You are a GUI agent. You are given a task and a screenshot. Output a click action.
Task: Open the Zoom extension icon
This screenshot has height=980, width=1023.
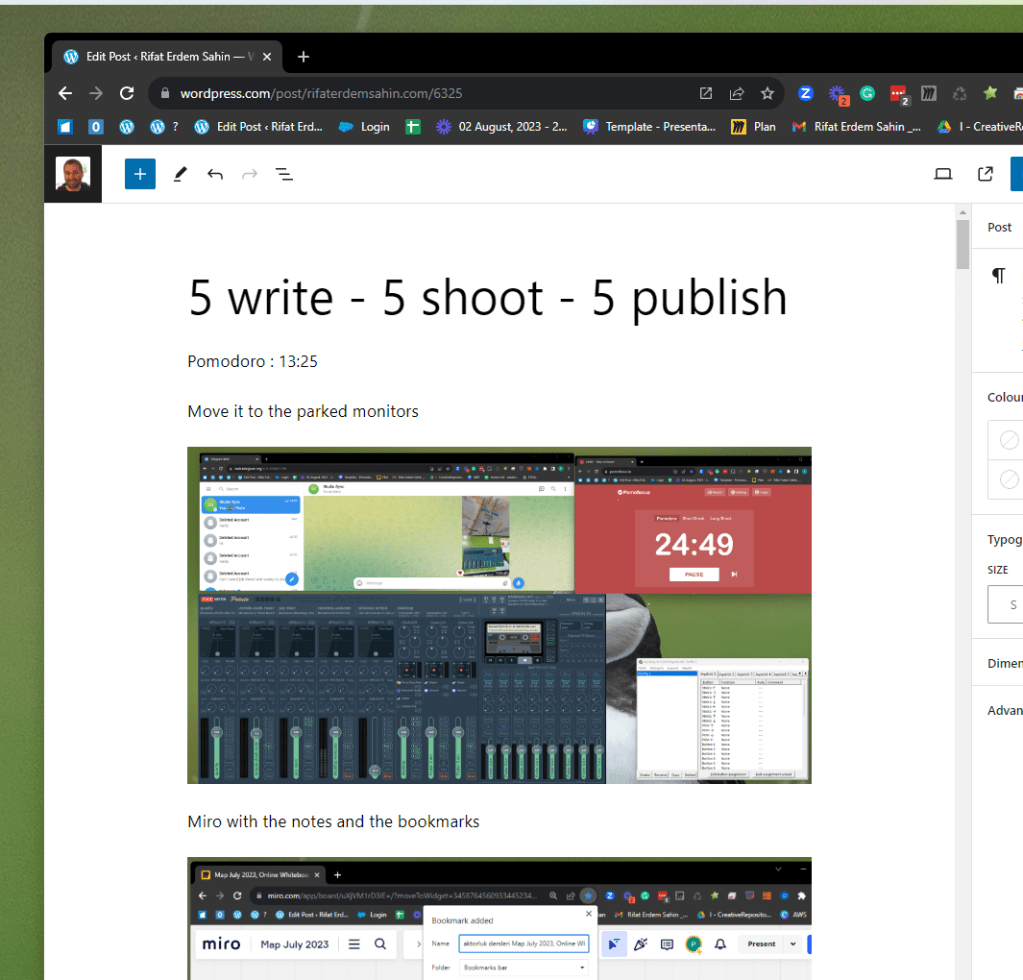point(806,93)
